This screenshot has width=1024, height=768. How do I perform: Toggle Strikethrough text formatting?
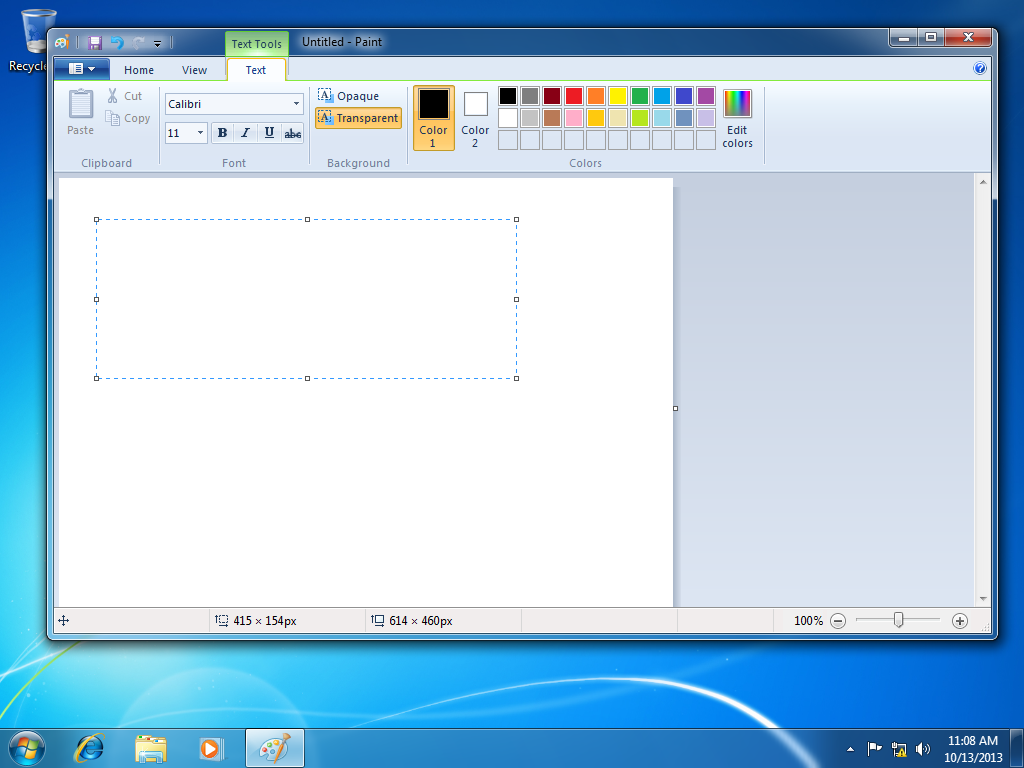pyautogui.click(x=293, y=133)
